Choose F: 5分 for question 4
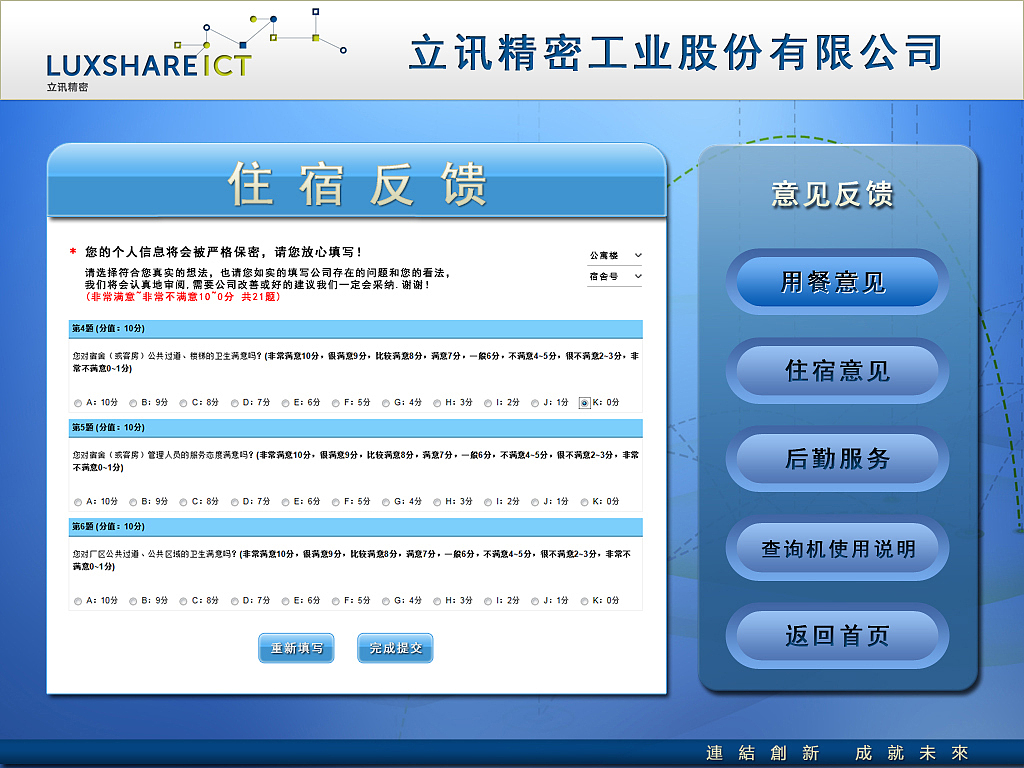The height and width of the screenshot is (768, 1024). coord(336,403)
